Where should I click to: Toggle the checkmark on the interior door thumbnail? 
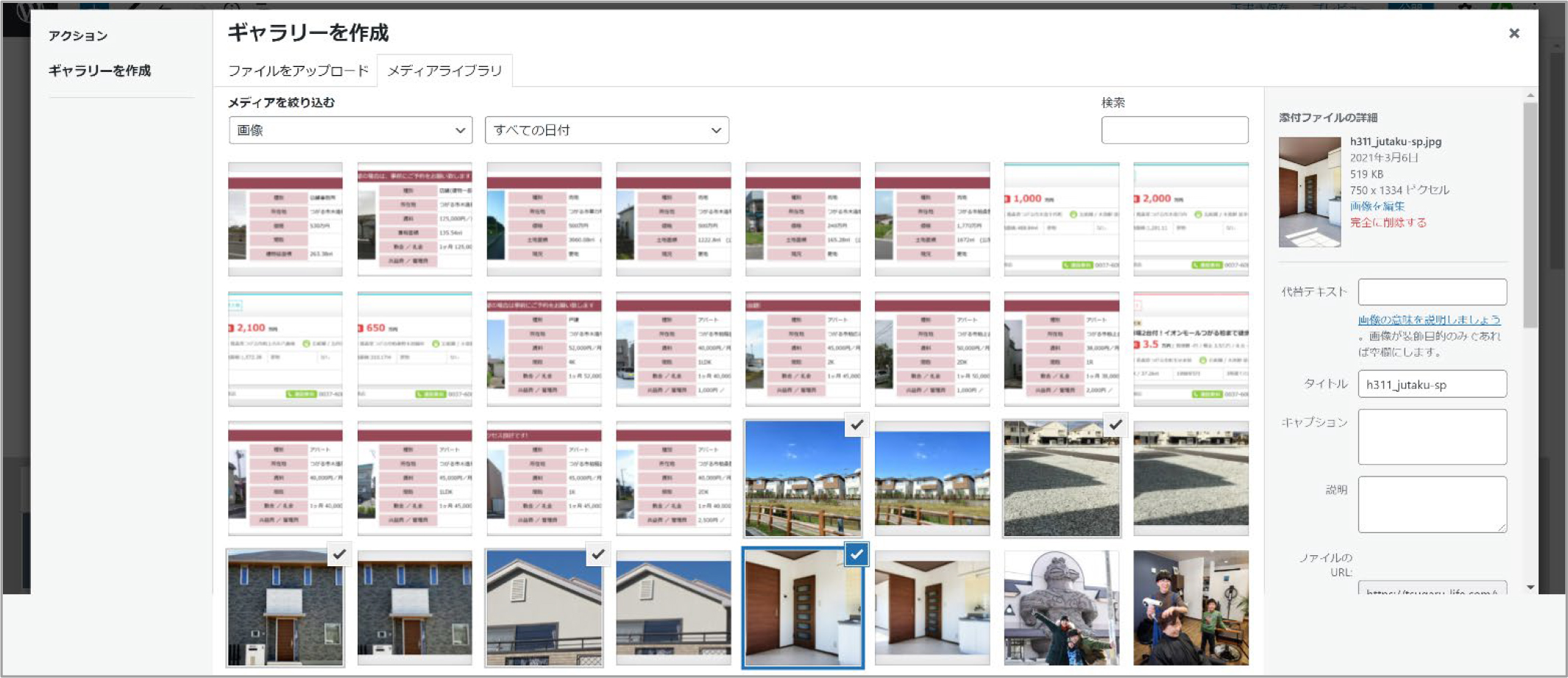856,554
